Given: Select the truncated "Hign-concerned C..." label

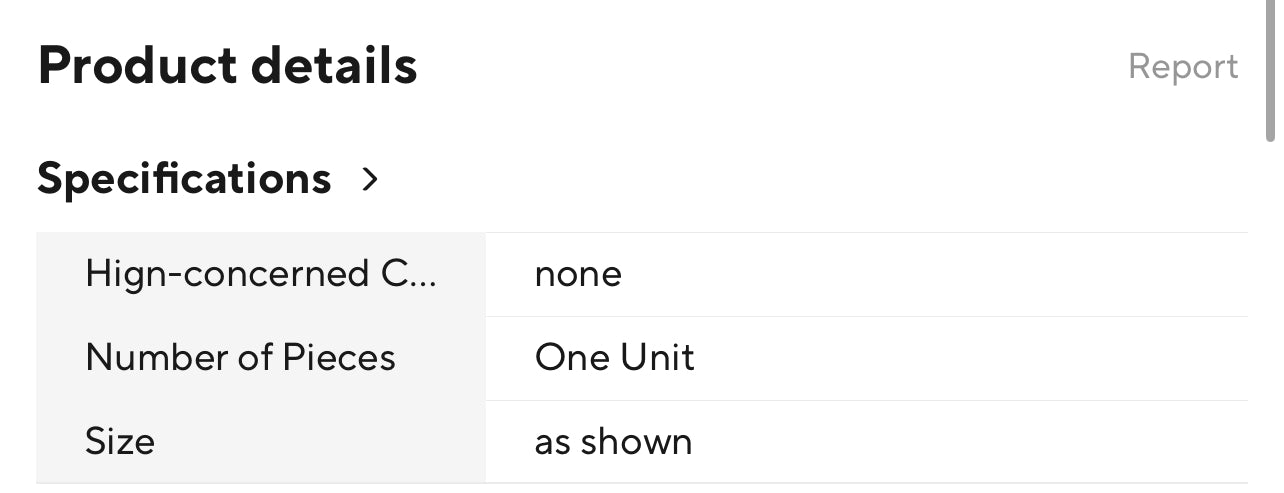Looking at the screenshot, I should tap(261, 274).
